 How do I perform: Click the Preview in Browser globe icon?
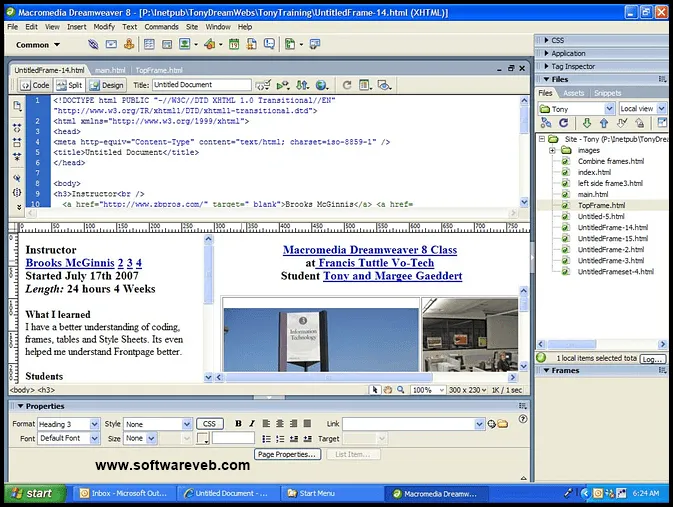pyautogui.click(x=321, y=85)
